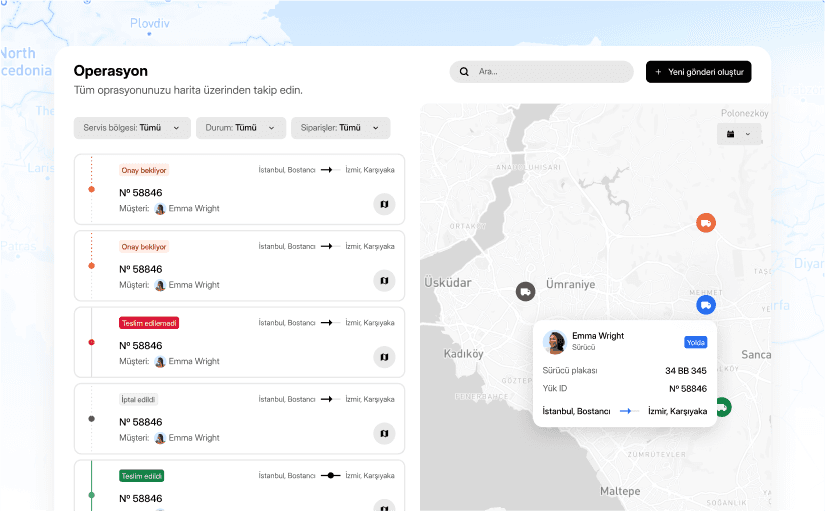Open map view for Teslim edilemedi order

(384, 357)
